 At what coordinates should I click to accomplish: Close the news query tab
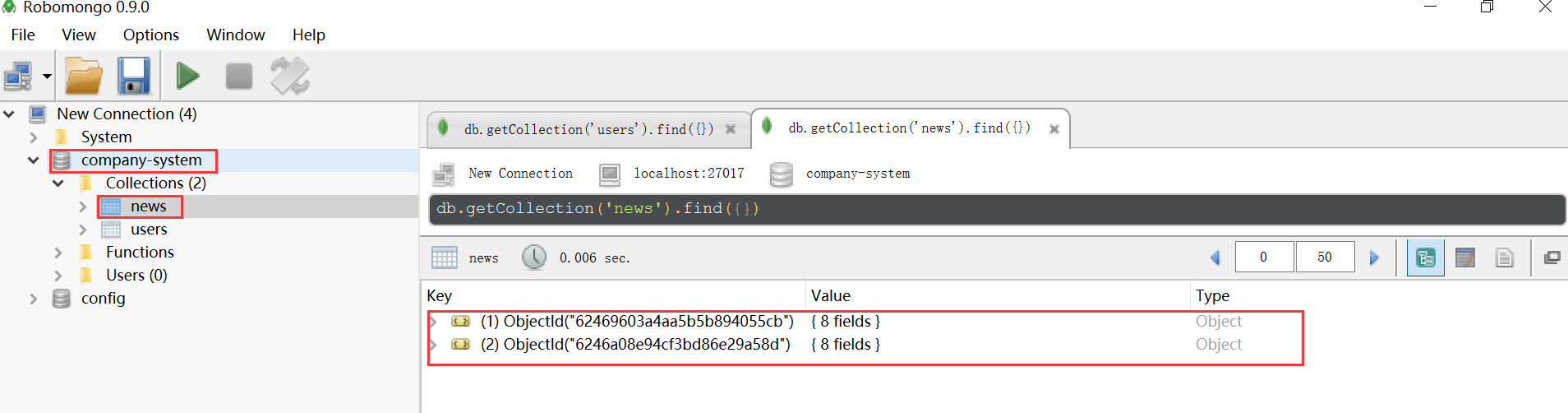pos(1054,129)
